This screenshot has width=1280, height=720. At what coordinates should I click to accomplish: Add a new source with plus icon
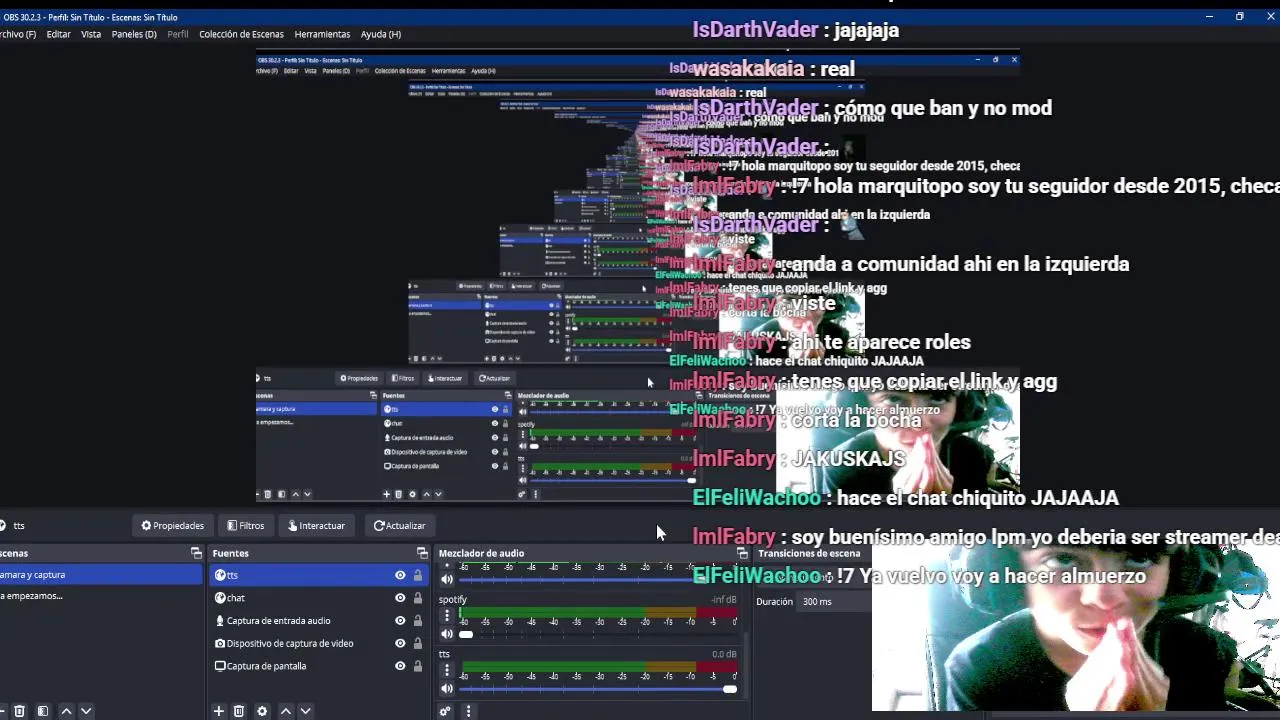(218, 711)
